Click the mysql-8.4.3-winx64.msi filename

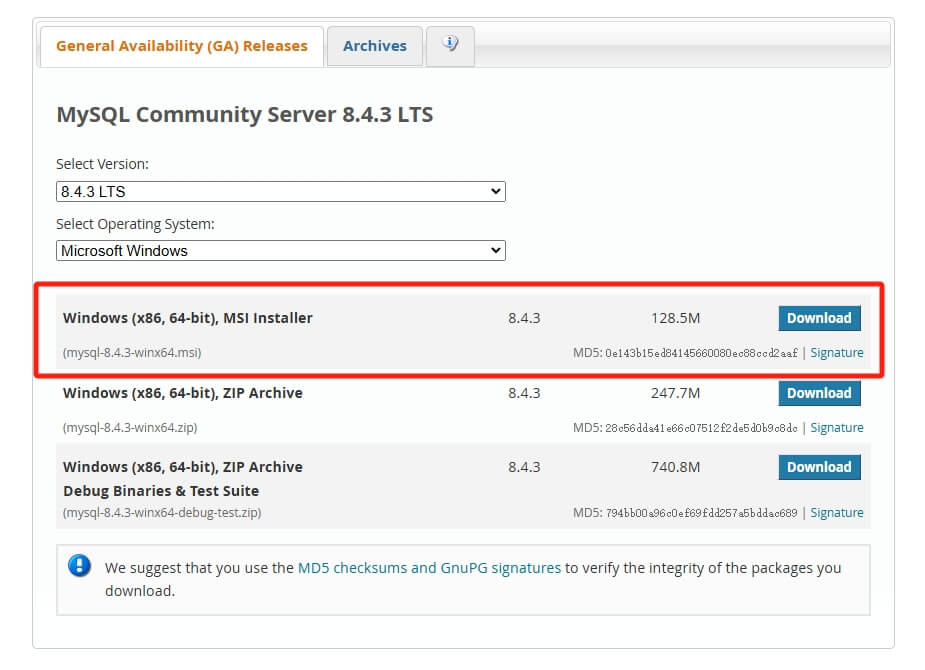[x=132, y=353]
